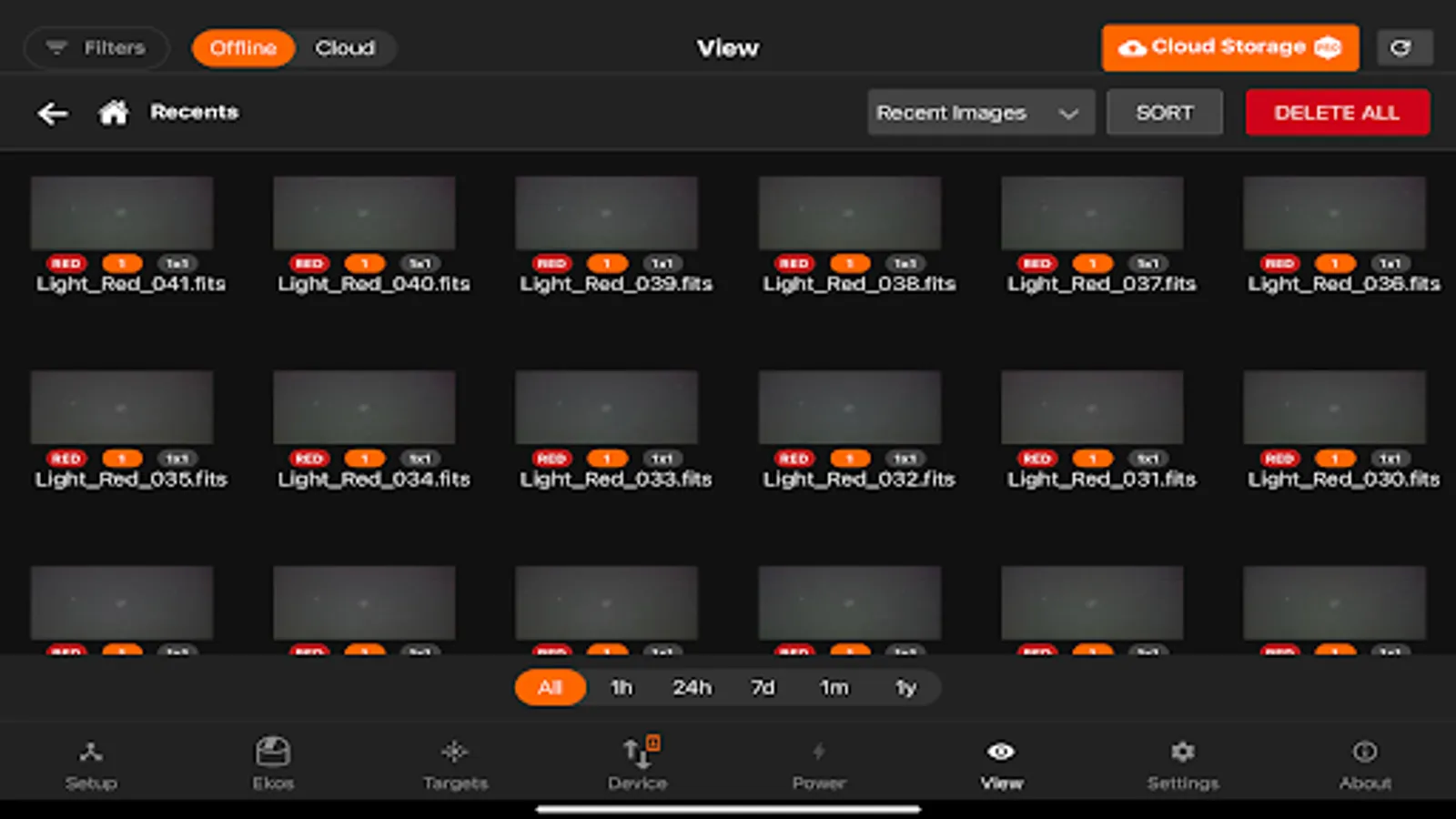Screen dimensions: 1456x819
Task: Click the Recents breadcrumb label
Action: pyautogui.click(x=195, y=112)
